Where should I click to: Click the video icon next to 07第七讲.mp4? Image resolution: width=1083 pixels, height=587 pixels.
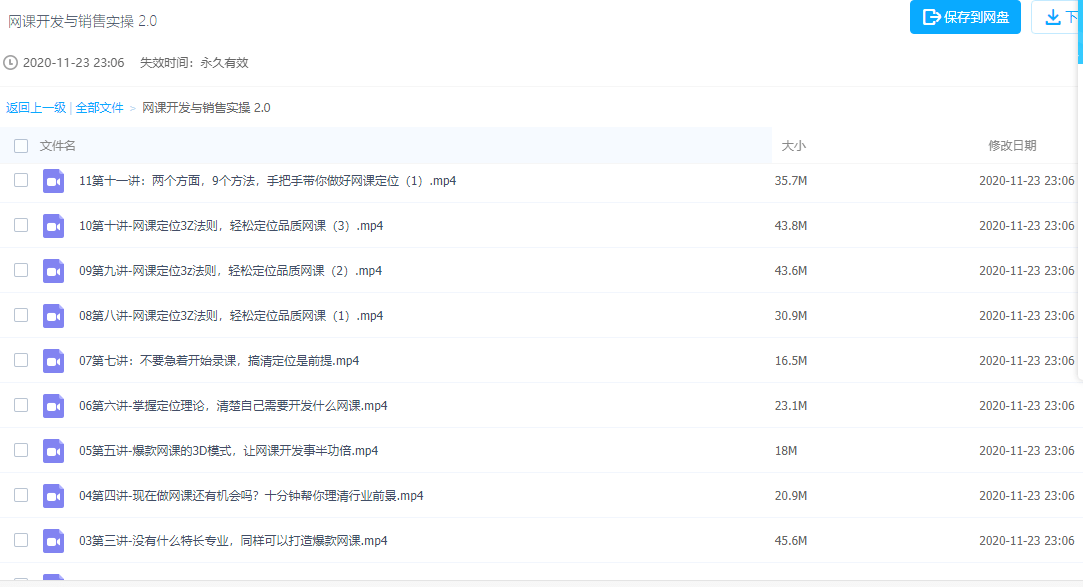53,360
